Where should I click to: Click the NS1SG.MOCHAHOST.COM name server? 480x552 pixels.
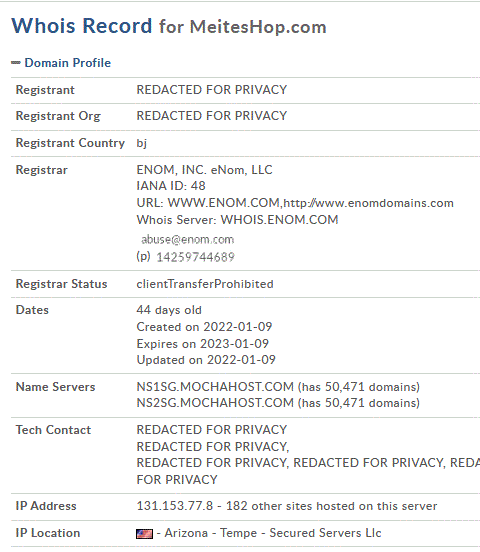[215, 387]
